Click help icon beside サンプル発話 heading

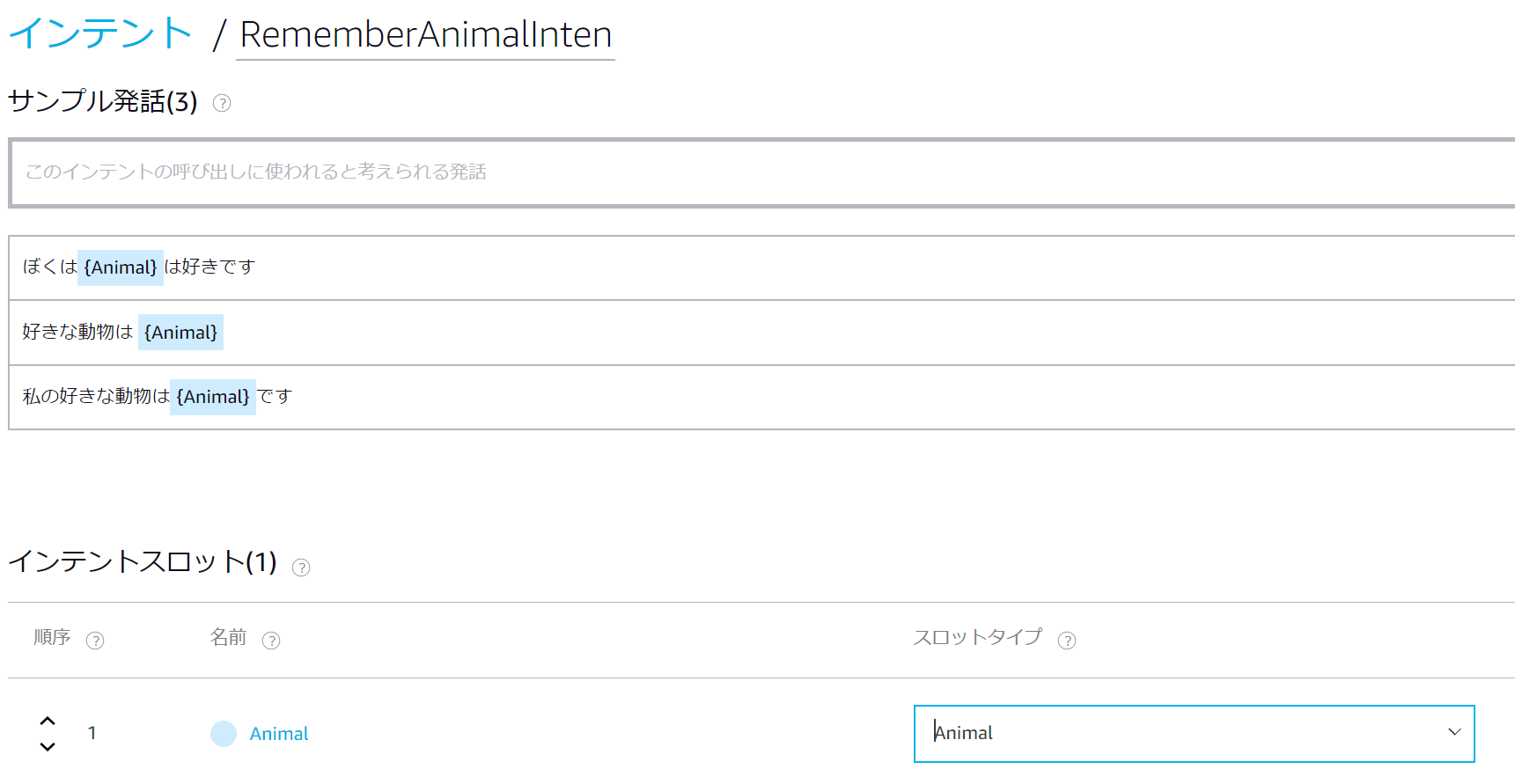[x=222, y=103]
